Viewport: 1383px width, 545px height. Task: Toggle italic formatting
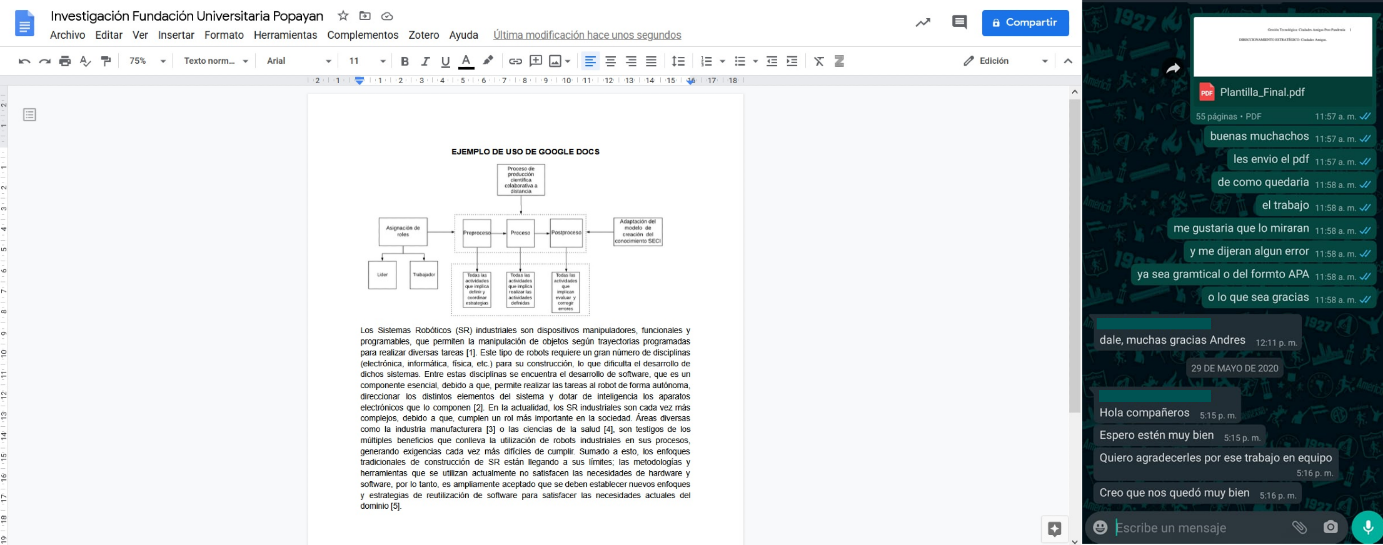click(x=425, y=61)
